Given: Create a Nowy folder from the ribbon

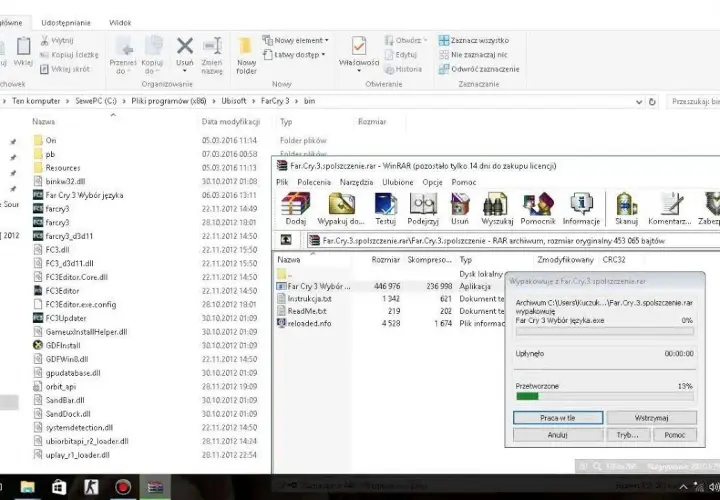Looking at the screenshot, I should pyautogui.click(x=246, y=55).
